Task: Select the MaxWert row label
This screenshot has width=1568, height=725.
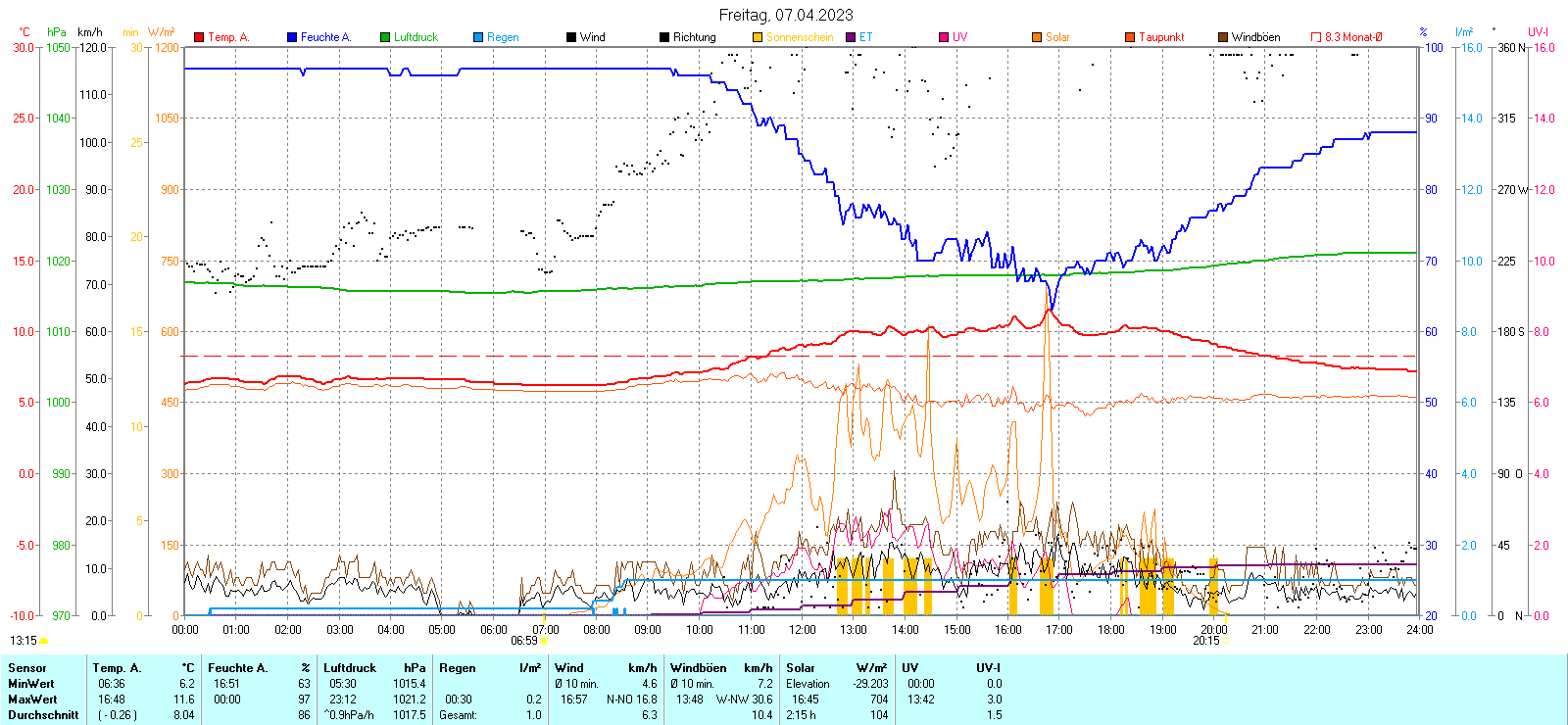Action: coord(32,700)
